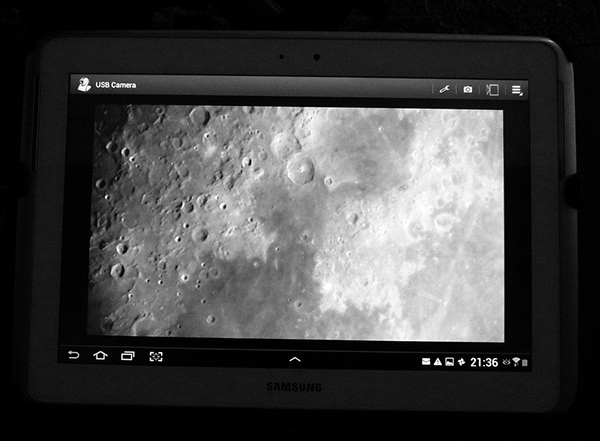Tap the fit-to-screen frame icon
The height and width of the screenshot is (441, 600).
pyautogui.click(x=492, y=90)
